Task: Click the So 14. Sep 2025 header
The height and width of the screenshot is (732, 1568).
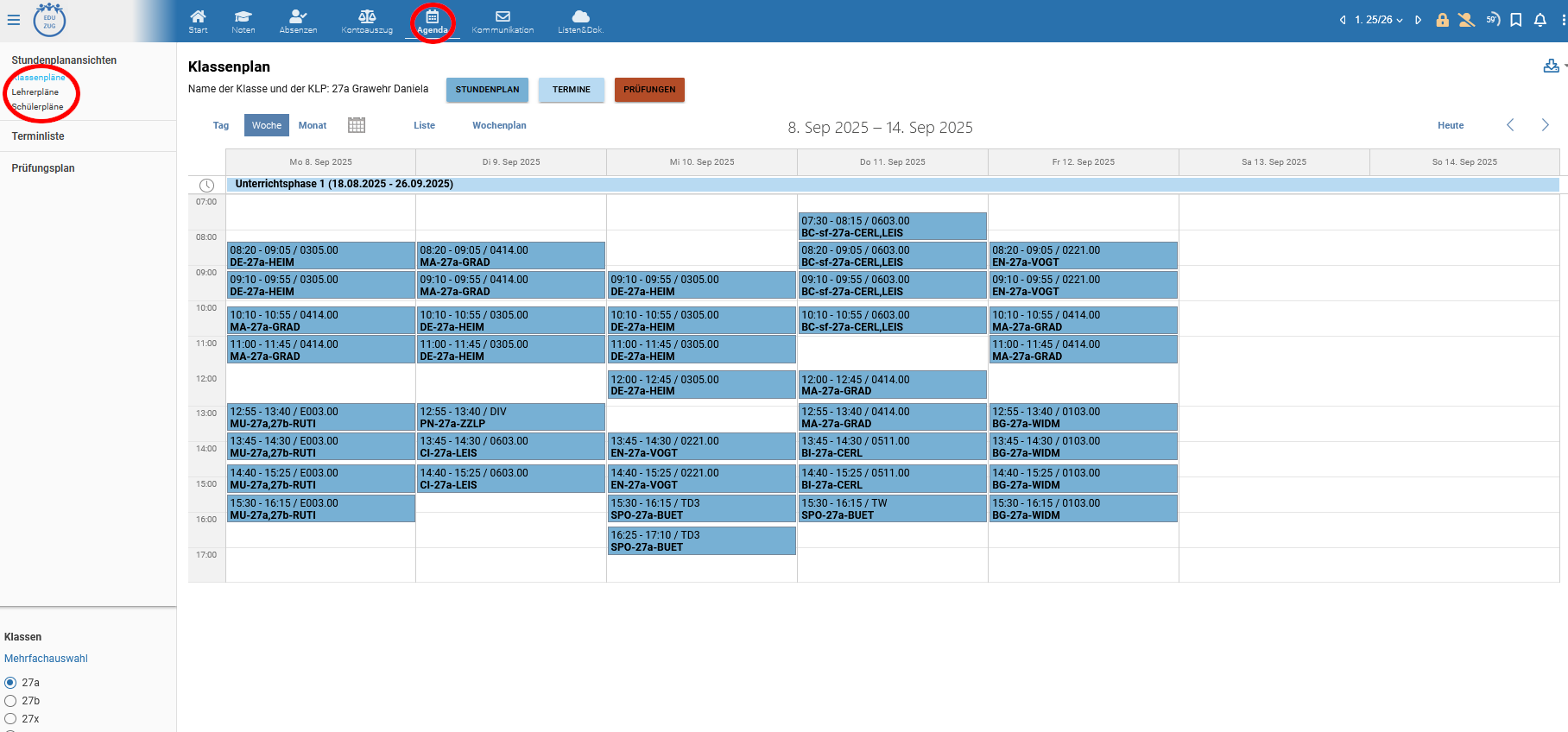Action: (1464, 162)
